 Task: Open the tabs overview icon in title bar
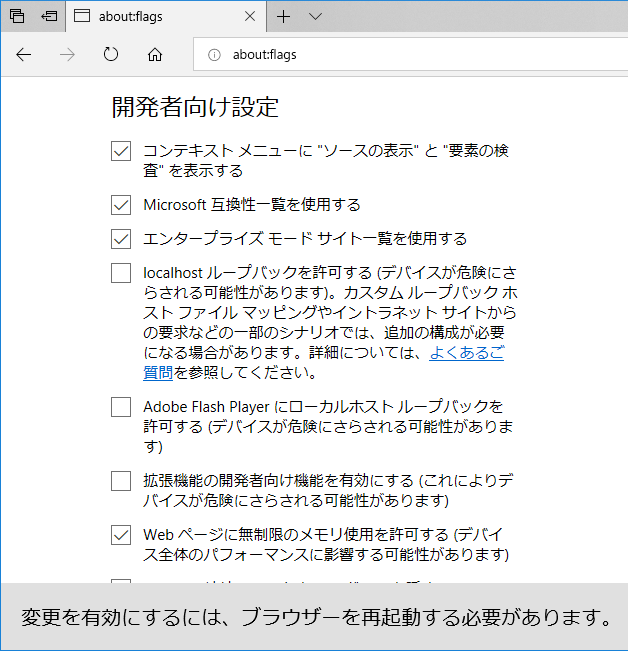[x=17, y=16]
